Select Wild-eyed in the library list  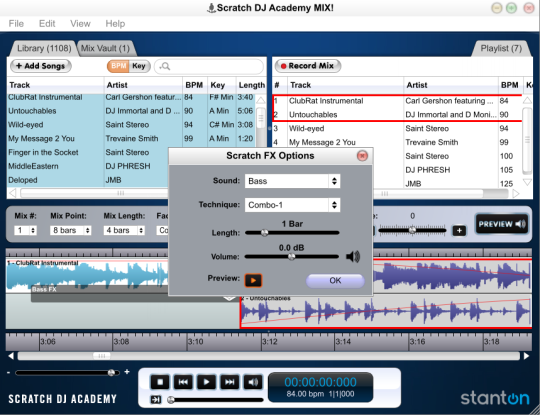coord(131,125)
